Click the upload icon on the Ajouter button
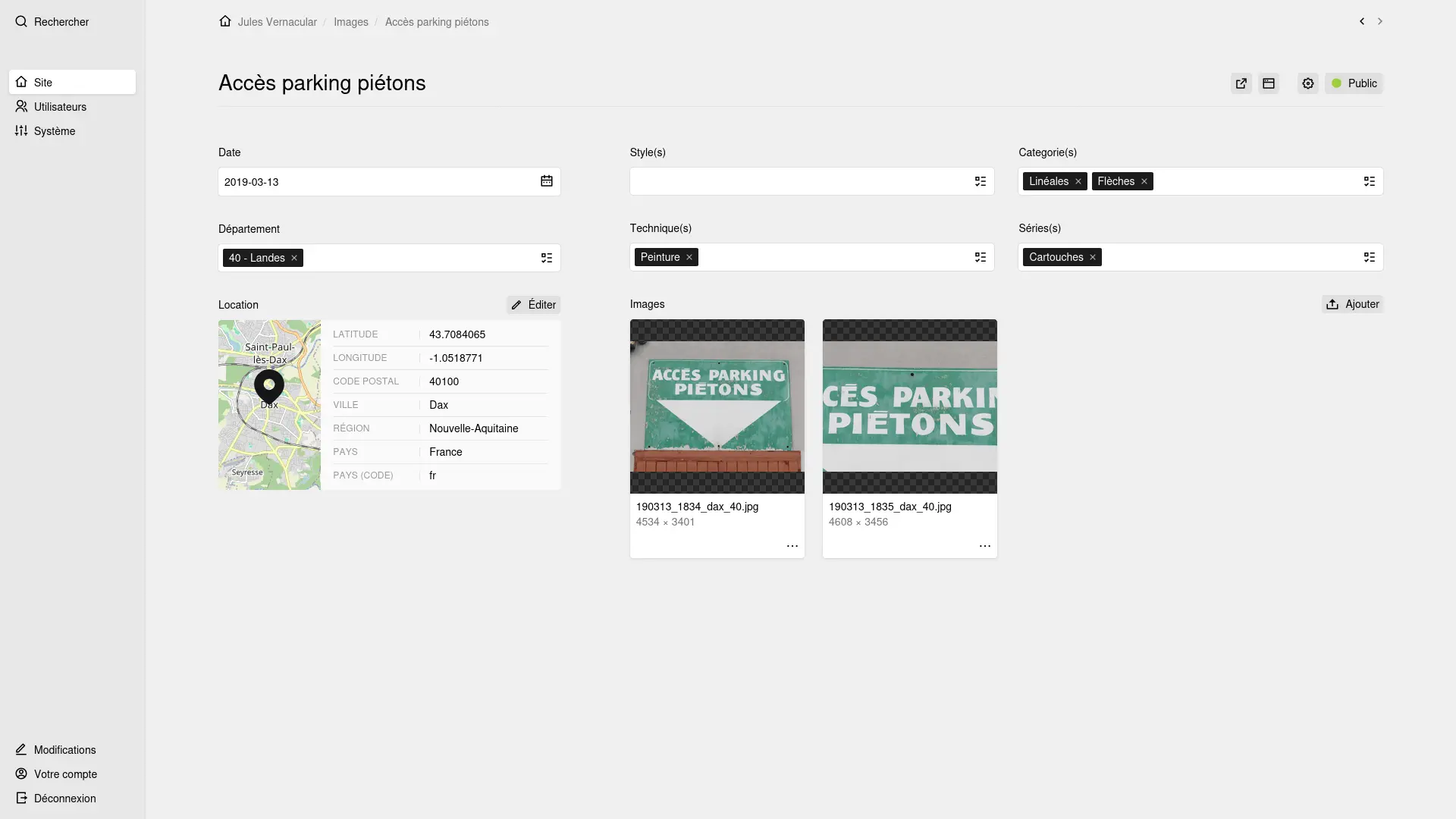 click(1333, 304)
